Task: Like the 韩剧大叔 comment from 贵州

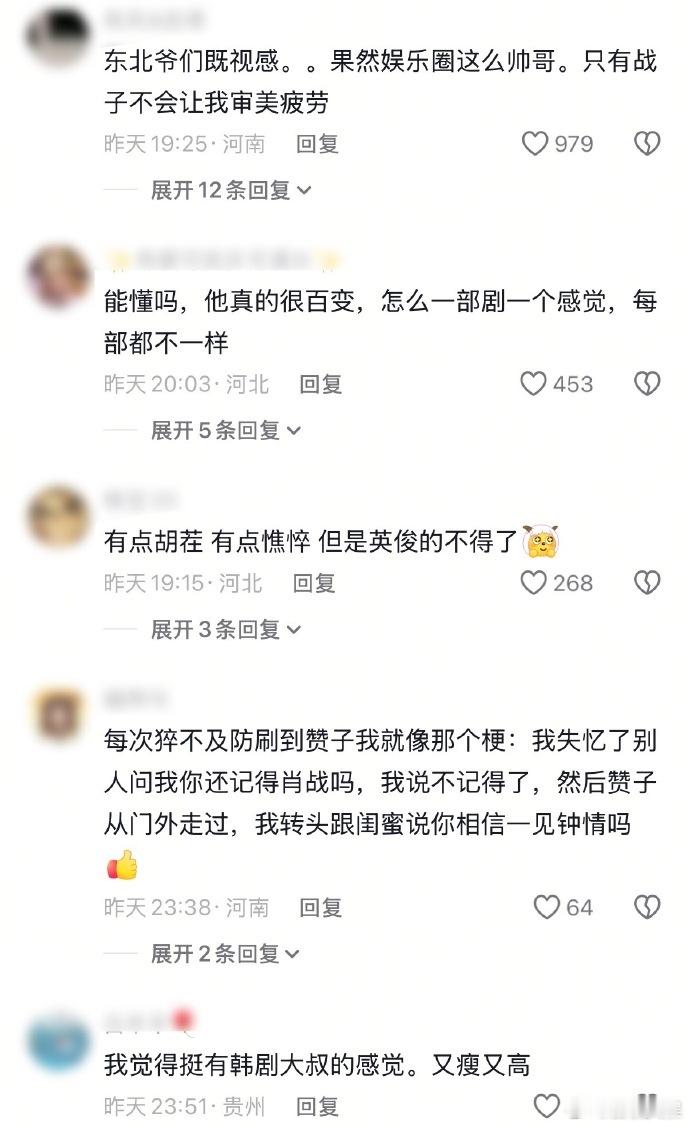Action: tap(546, 1105)
